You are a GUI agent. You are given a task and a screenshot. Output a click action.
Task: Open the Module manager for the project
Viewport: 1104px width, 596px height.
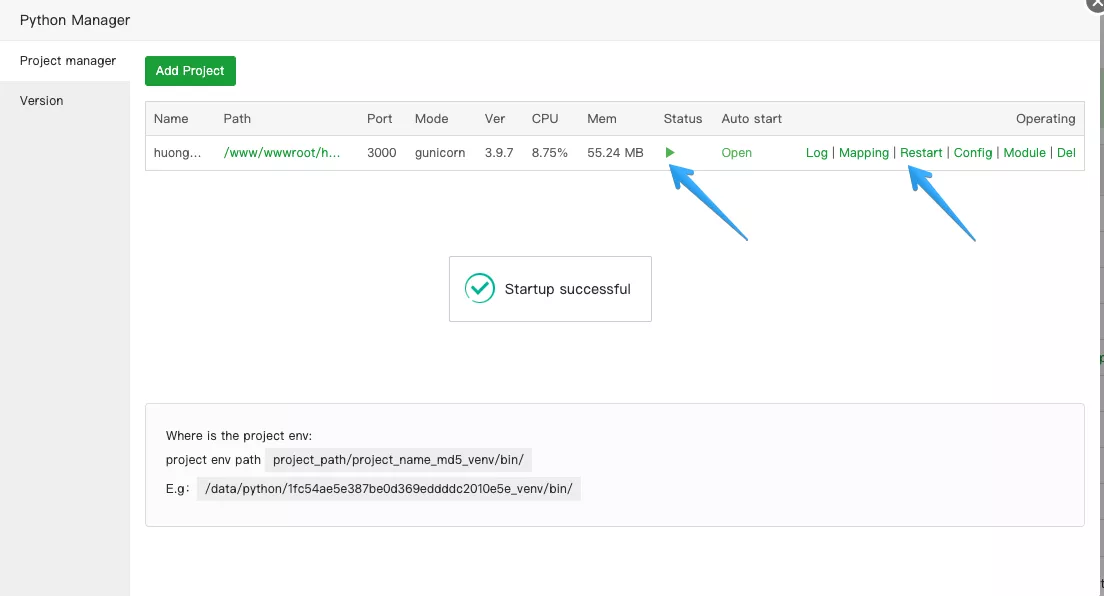1024,153
